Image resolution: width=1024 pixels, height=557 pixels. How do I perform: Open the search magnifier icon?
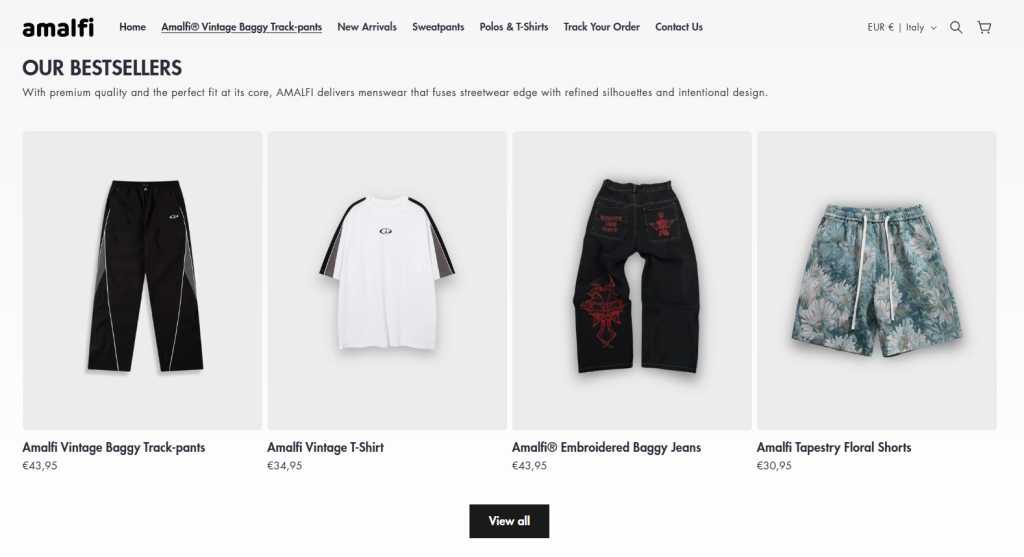click(956, 27)
